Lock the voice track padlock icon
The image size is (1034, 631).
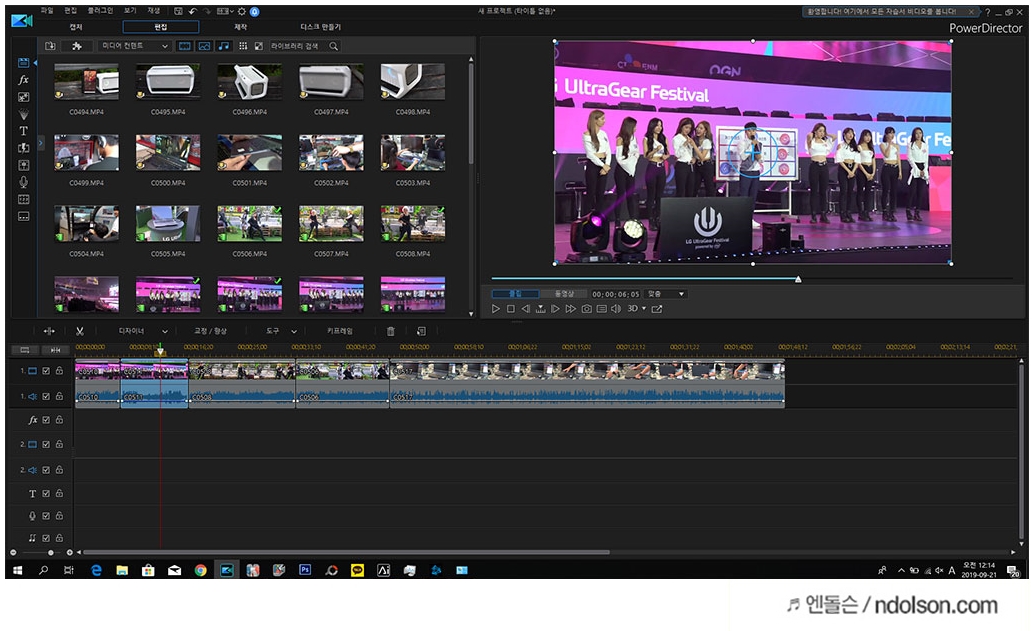click(x=59, y=516)
